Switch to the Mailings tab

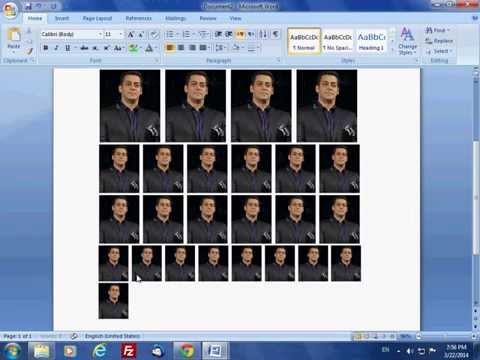click(x=175, y=18)
